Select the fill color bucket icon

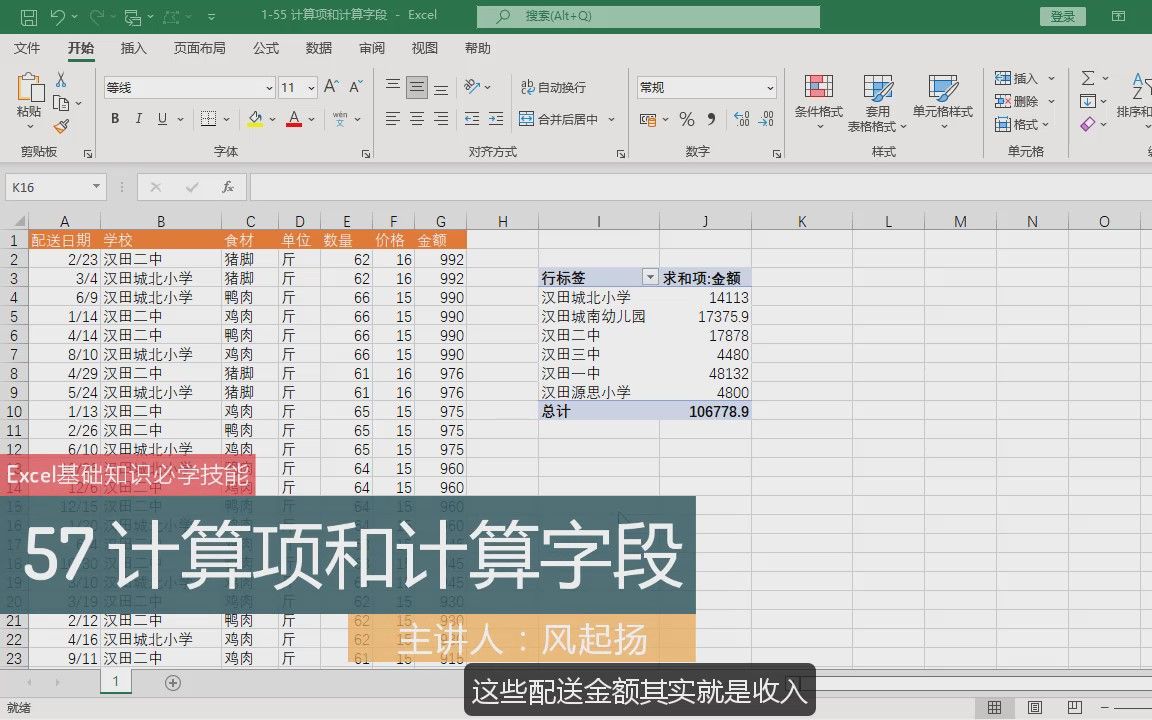pos(257,118)
